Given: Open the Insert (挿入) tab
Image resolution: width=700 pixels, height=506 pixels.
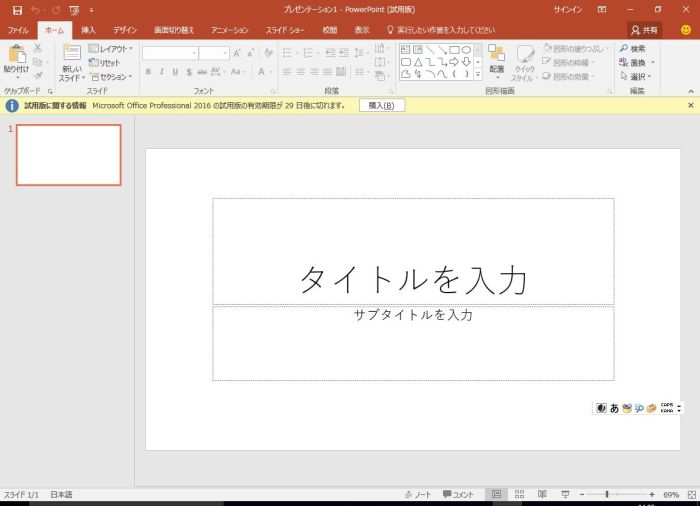Looking at the screenshot, I should (x=88, y=30).
